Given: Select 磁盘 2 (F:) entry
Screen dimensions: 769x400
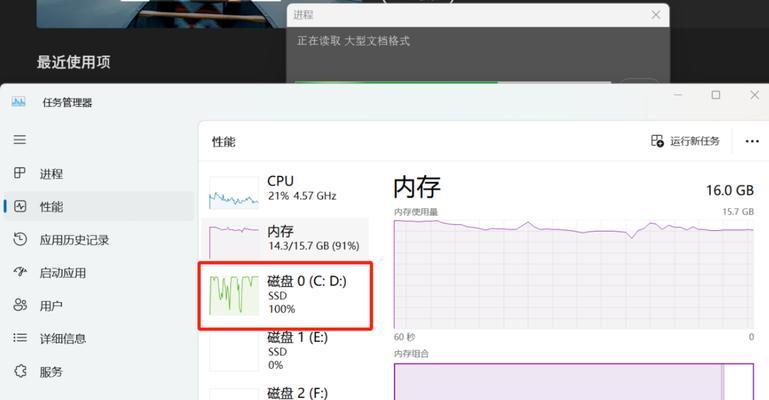Looking at the screenshot, I should [x=285, y=393].
